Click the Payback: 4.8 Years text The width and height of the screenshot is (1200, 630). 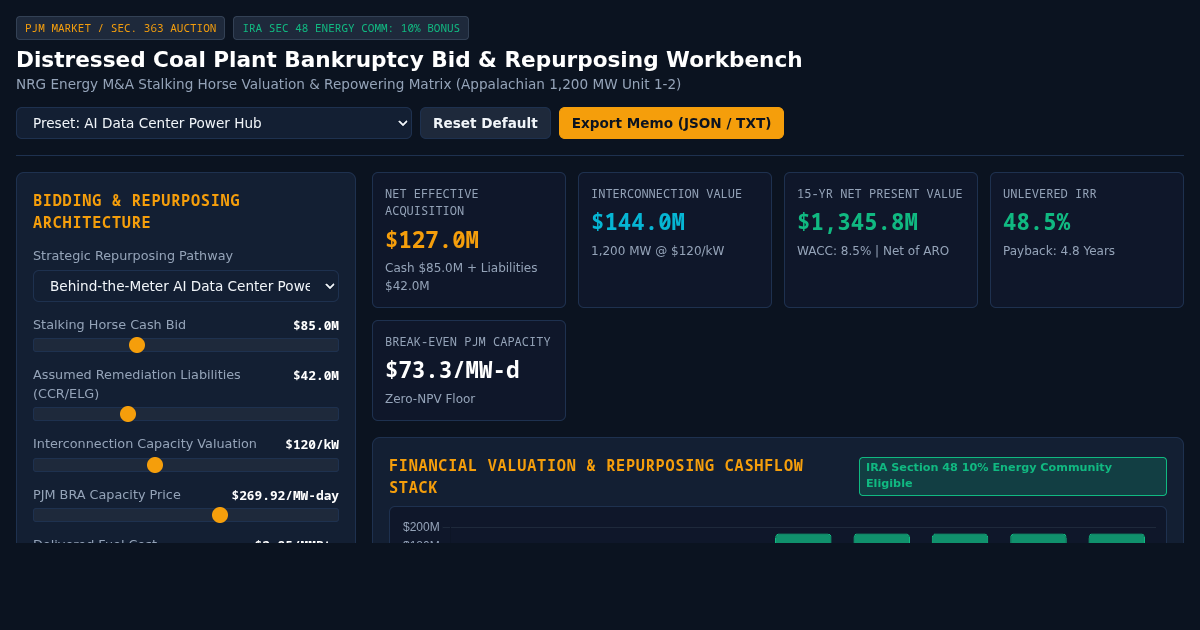[x=1059, y=251]
